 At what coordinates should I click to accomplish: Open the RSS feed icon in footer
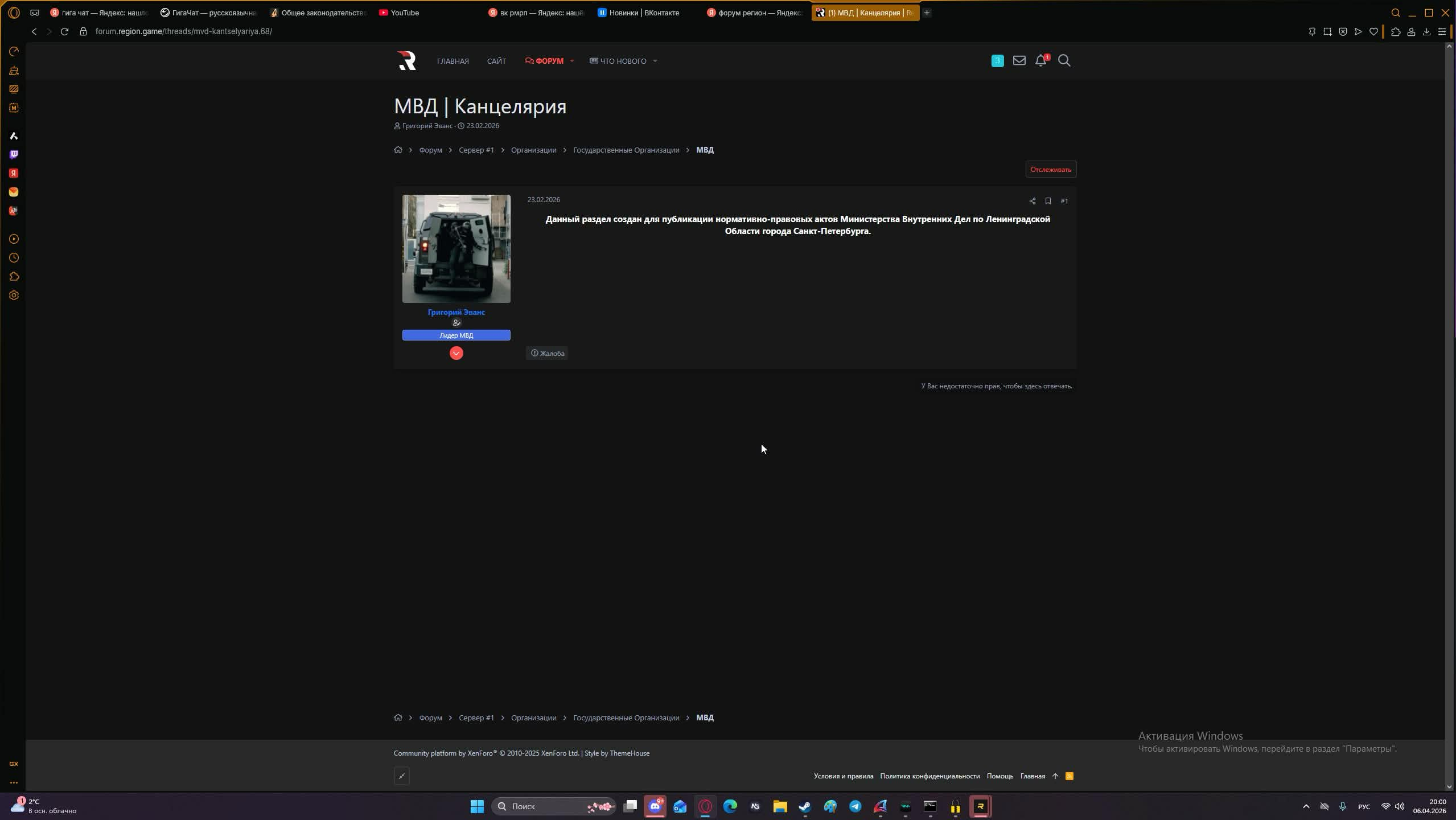coord(1070,776)
